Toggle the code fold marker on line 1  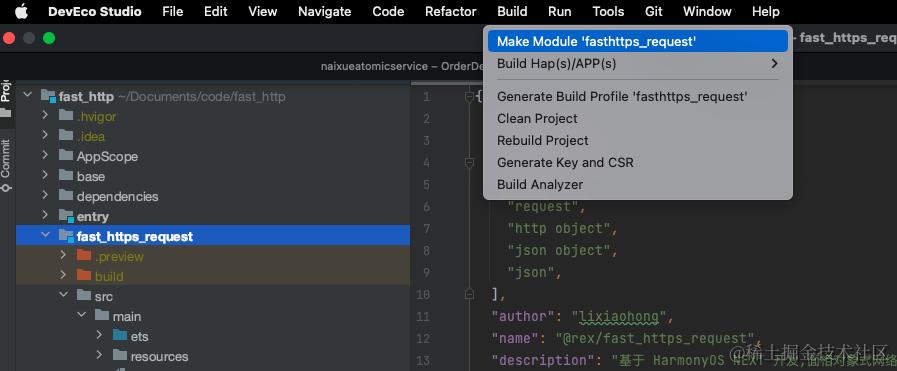tap(469, 96)
